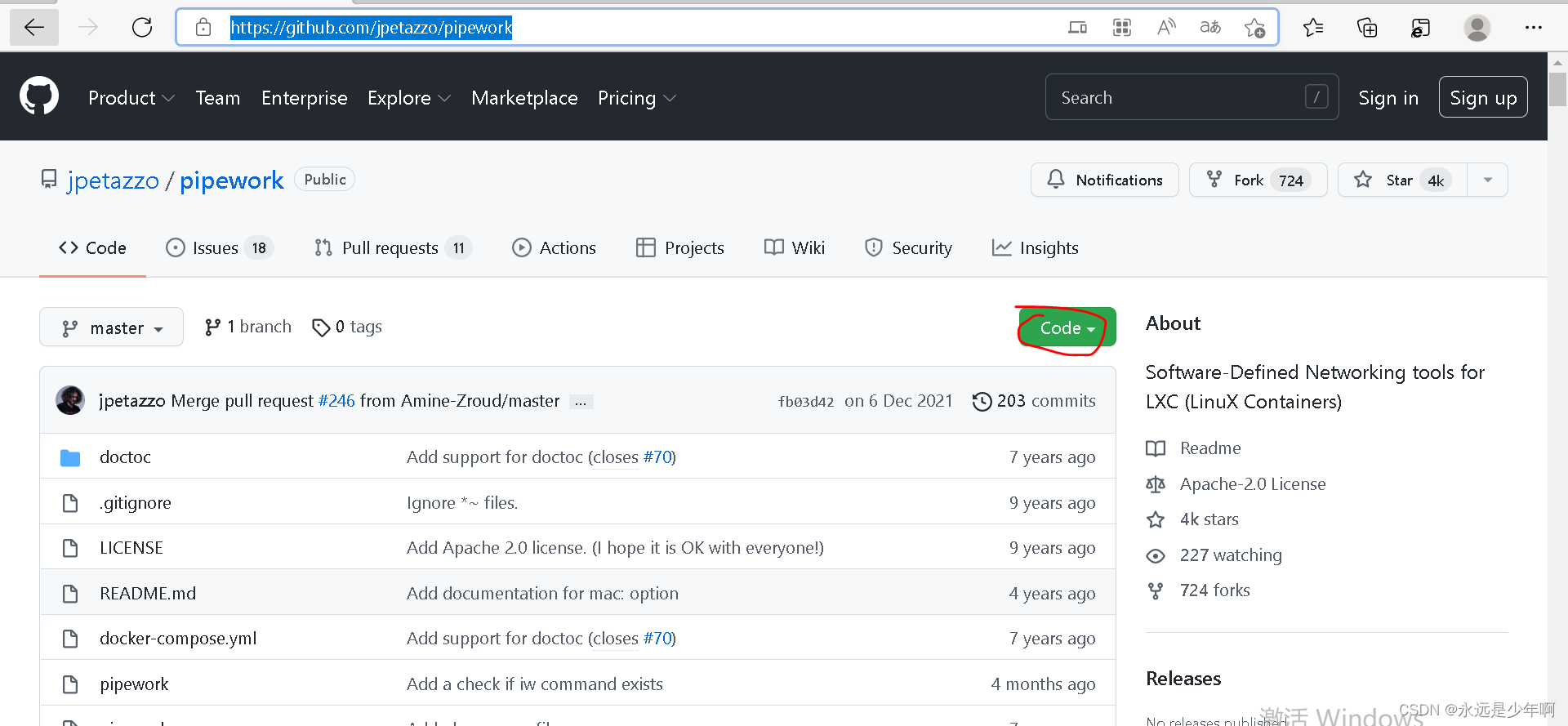1568x726 pixels.
Task: Open the pipework script file
Action: click(x=134, y=684)
